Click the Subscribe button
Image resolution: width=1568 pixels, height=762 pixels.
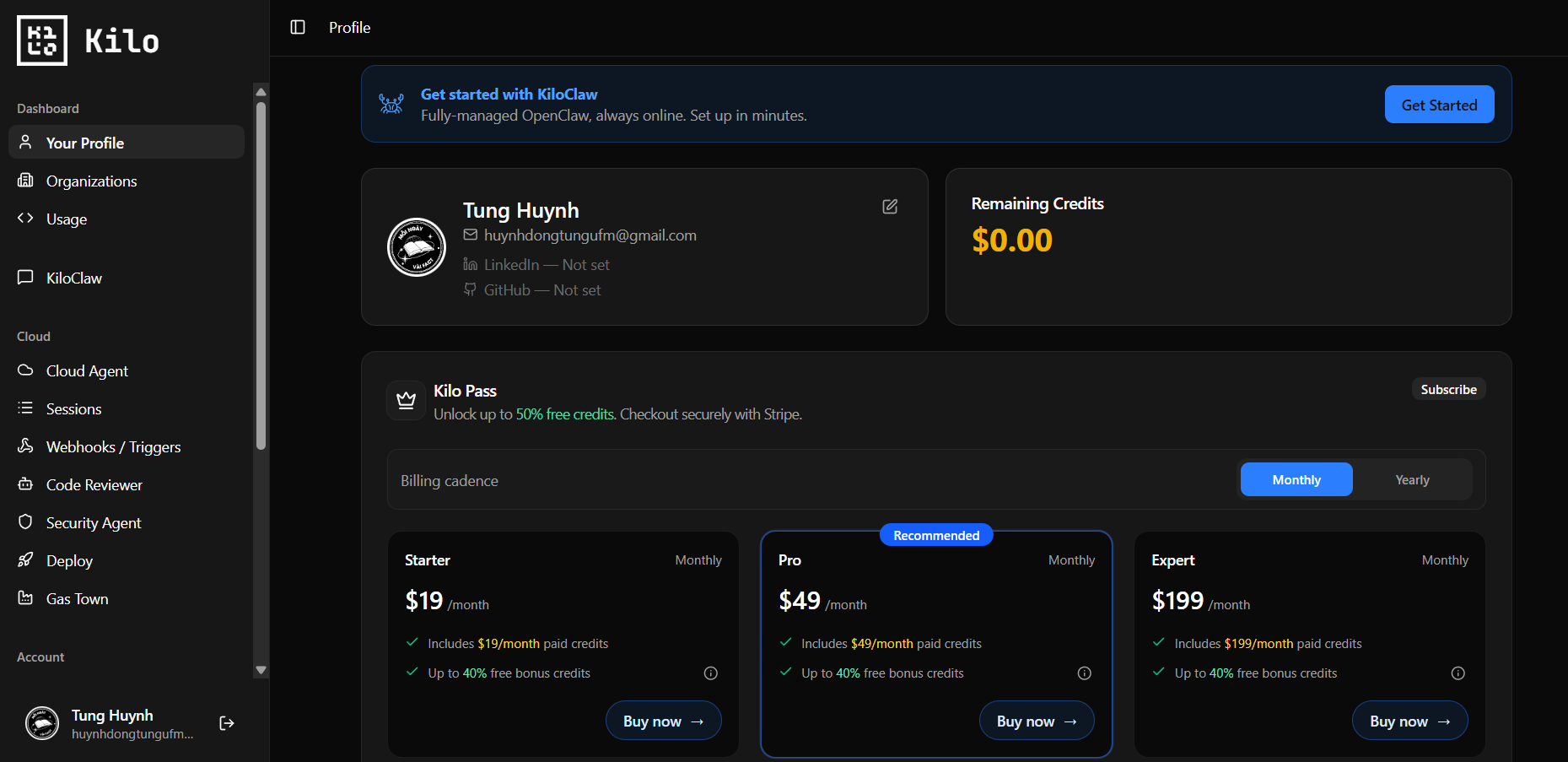coord(1448,389)
